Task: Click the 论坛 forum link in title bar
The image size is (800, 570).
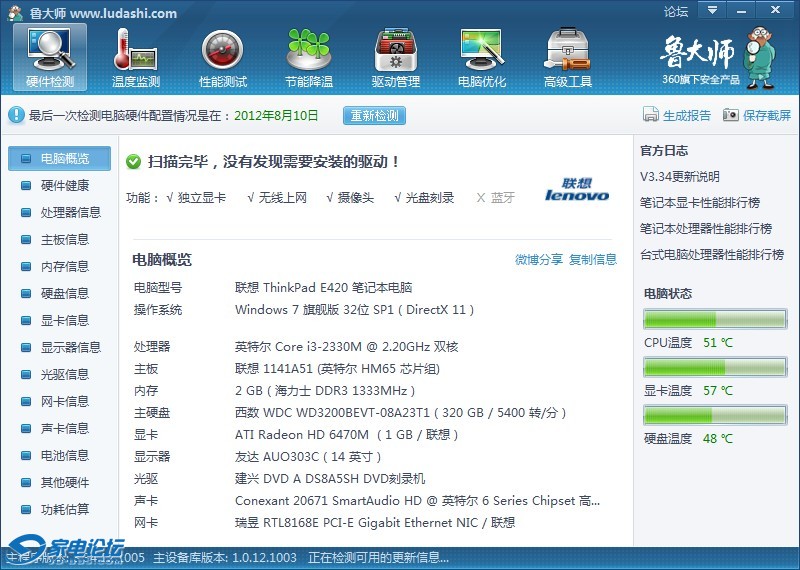Action: pos(676,12)
